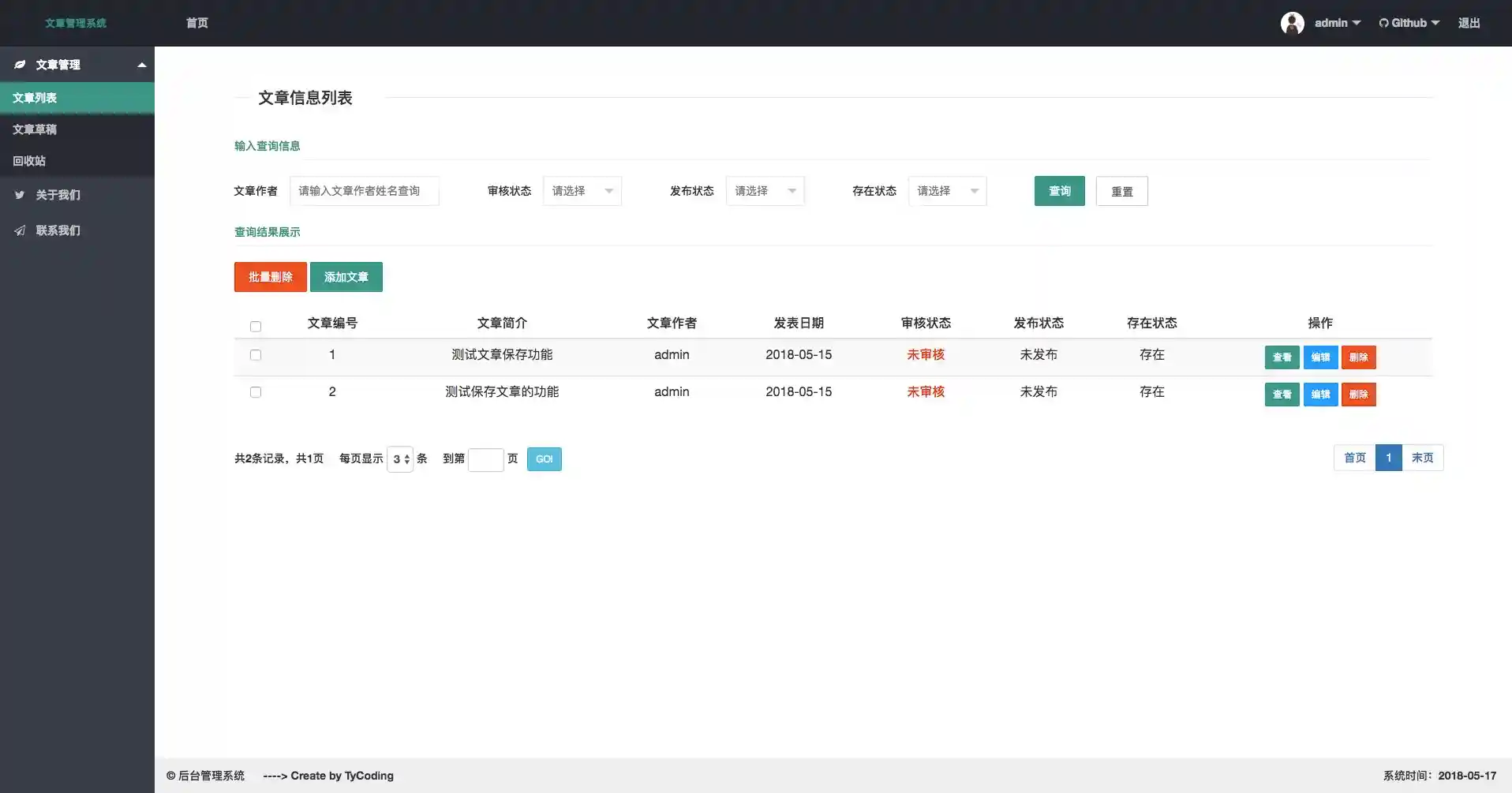The height and width of the screenshot is (793, 1512).
Task: Collapse the 文章管理 sidebar section arrow
Action: point(142,65)
